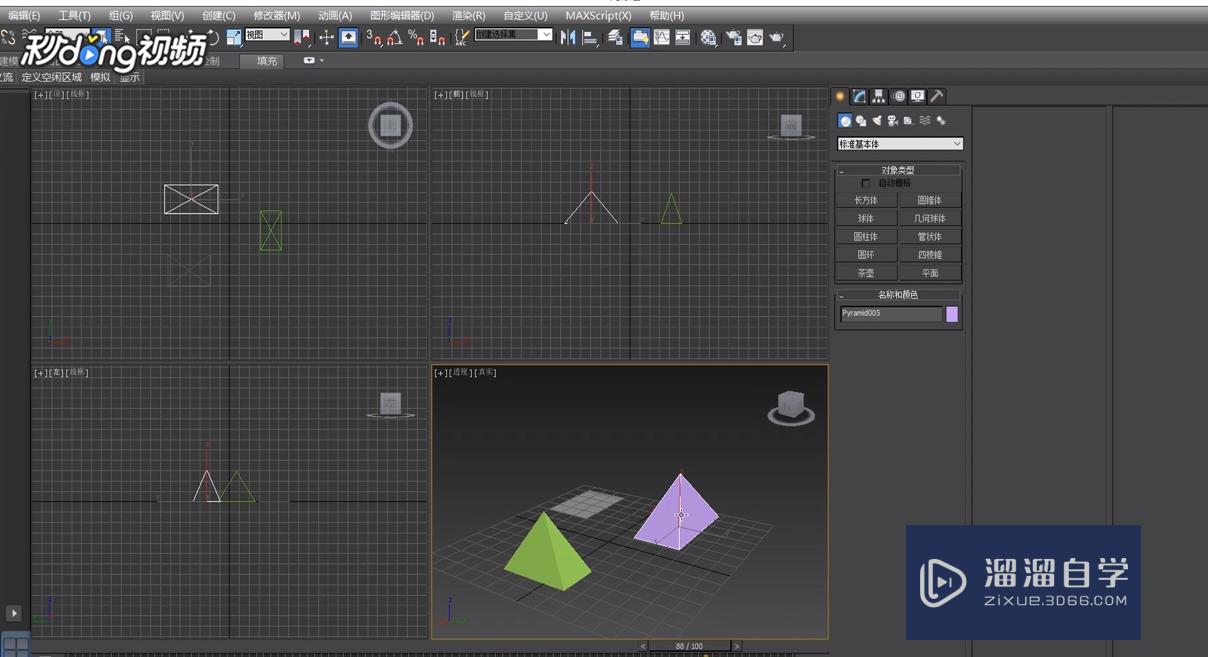Click the Angle Snap toggle icon
The image size is (1208, 657).
click(x=395, y=38)
